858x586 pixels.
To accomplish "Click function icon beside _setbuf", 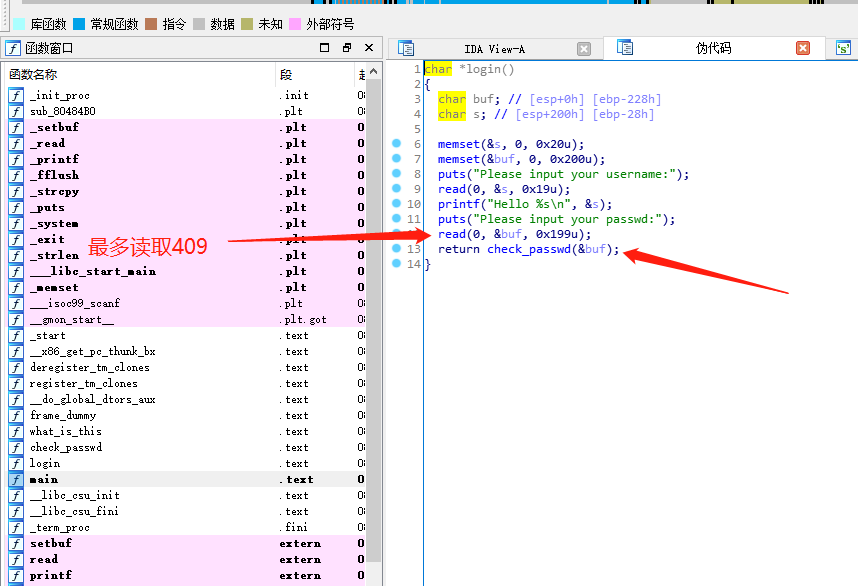I will (16, 127).
